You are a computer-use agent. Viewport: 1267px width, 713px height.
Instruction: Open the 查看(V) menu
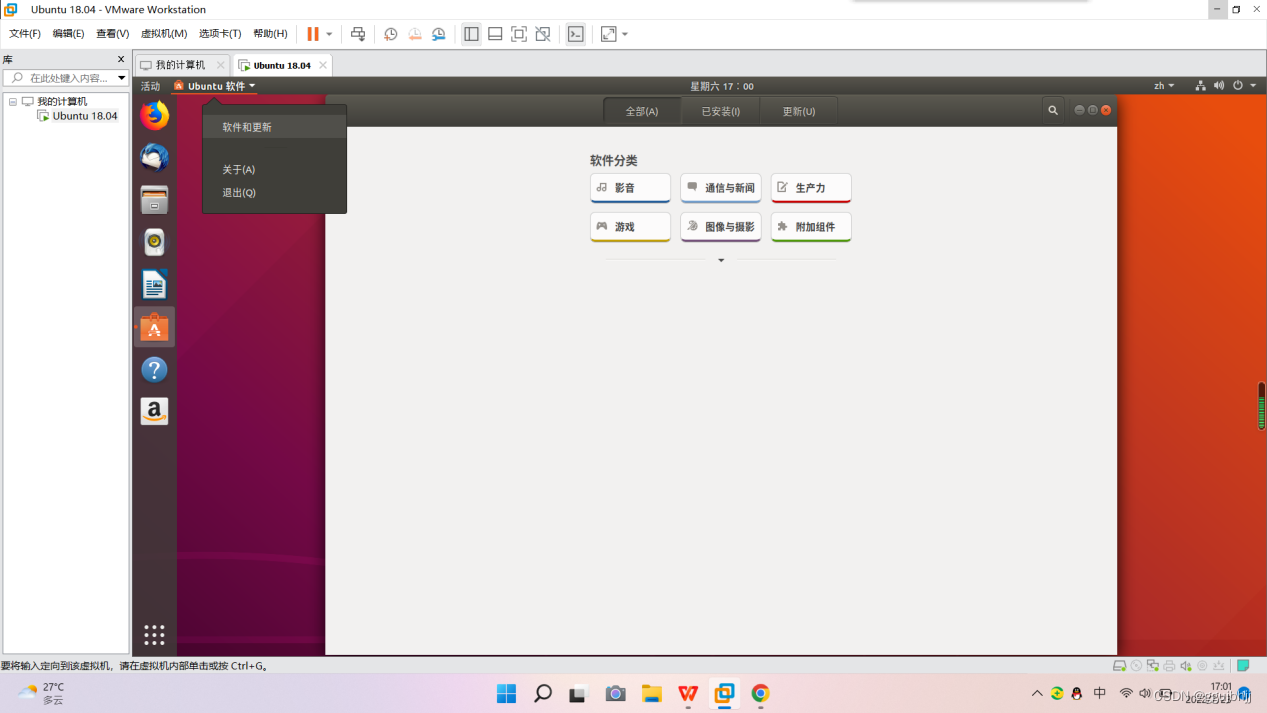click(x=113, y=34)
